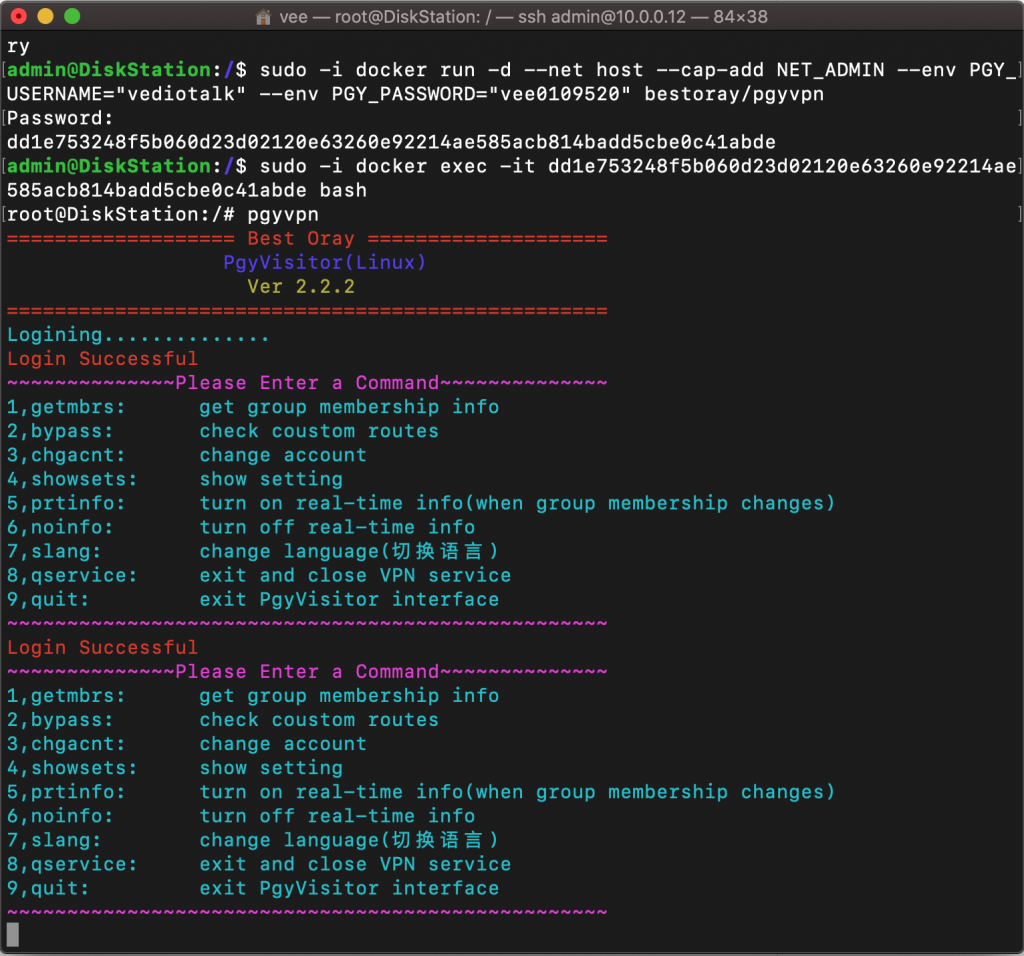Click '6,noinfo:' in the first menu list
Viewport: 1024px width, 956px height.
(60, 528)
